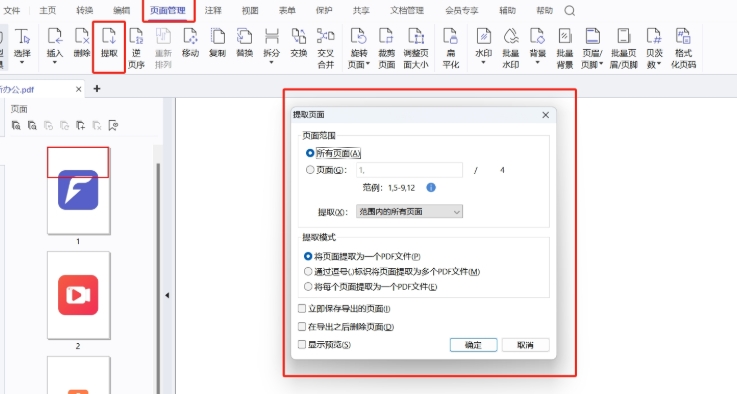Open the Batch background (批量背景) tool
The image size is (737, 394).
[x=565, y=48]
